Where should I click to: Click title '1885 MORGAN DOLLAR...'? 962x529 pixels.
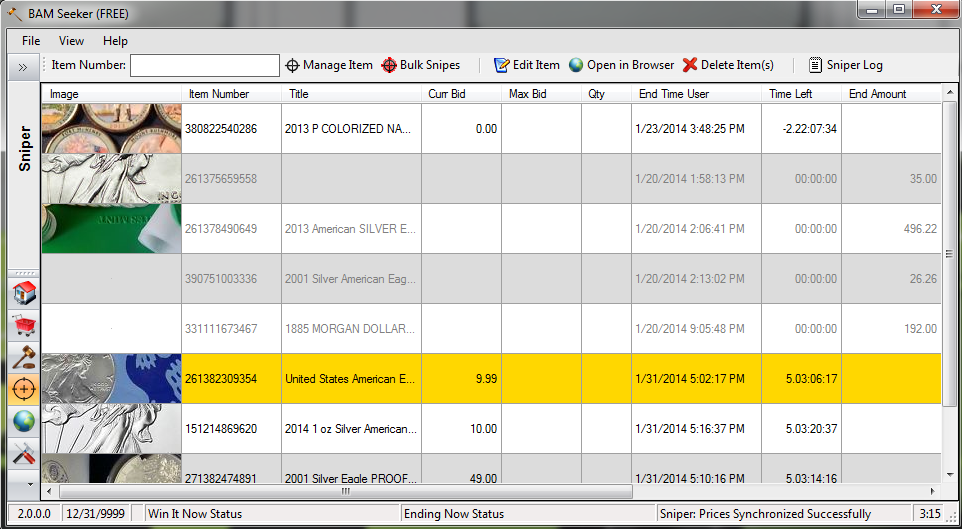[350, 329]
